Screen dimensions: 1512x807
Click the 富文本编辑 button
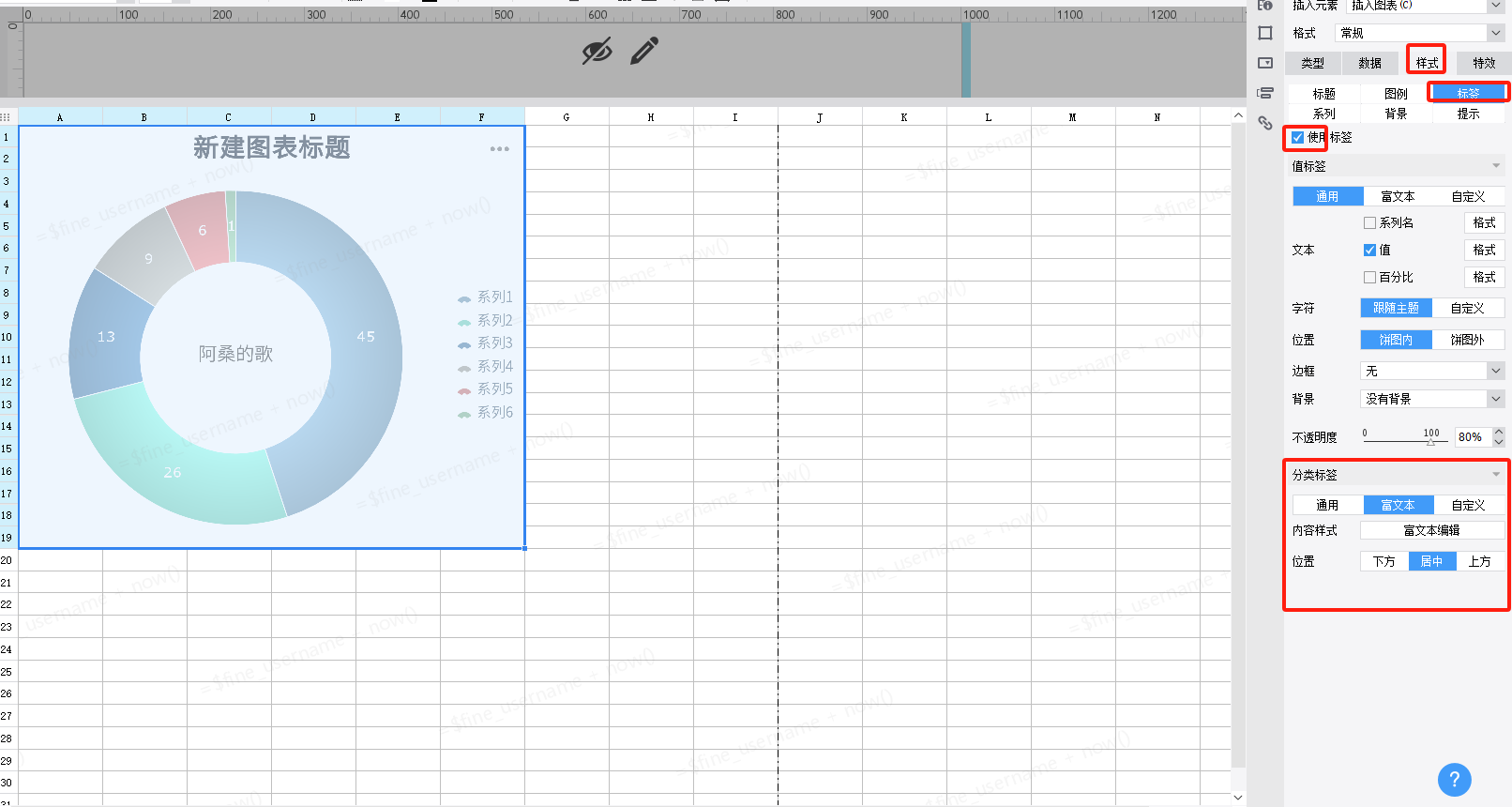coord(1431,530)
